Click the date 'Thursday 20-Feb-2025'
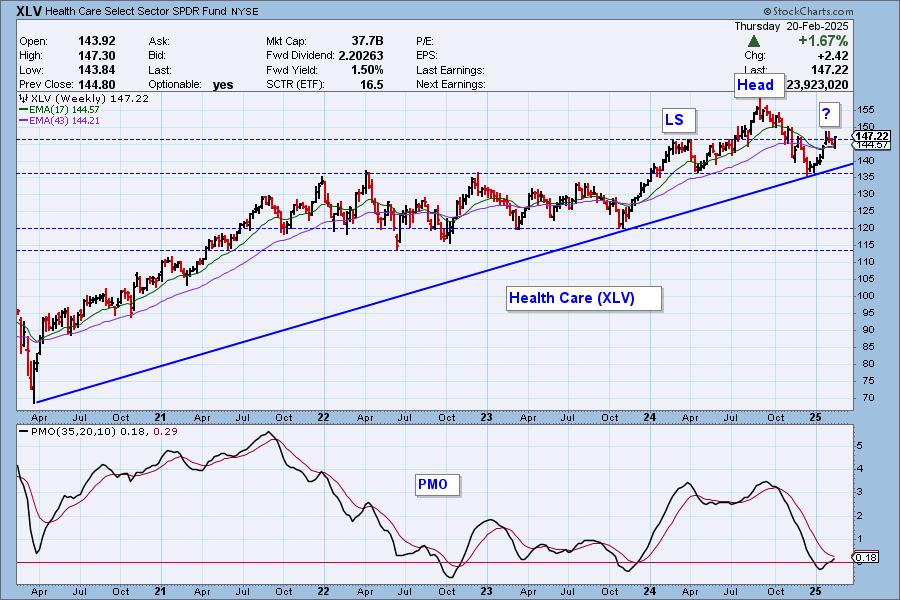The height and width of the screenshot is (600, 900). 791,26
